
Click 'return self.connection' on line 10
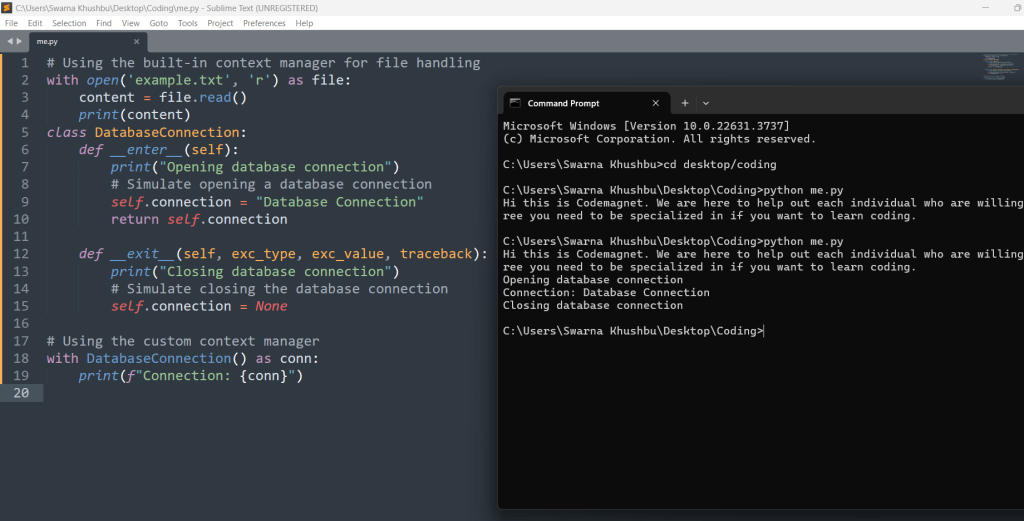pyautogui.click(x=199, y=219)
